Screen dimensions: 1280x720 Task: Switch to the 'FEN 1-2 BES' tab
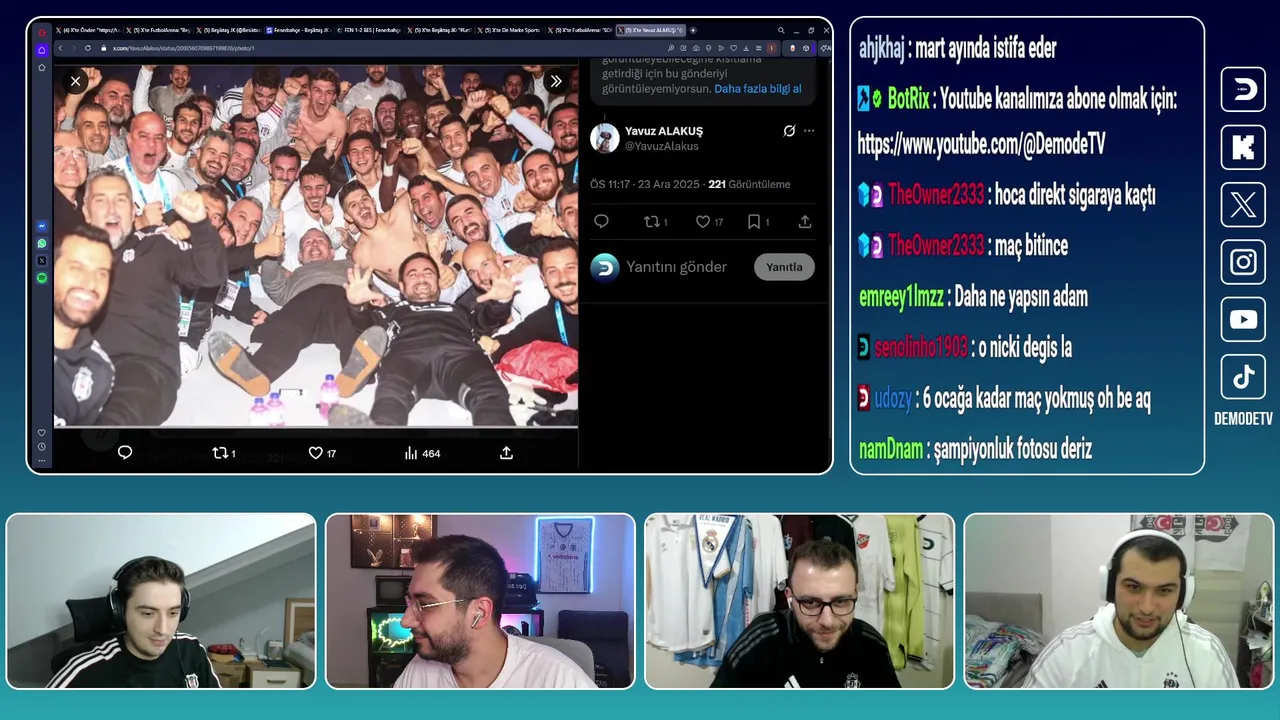[367, 30]
